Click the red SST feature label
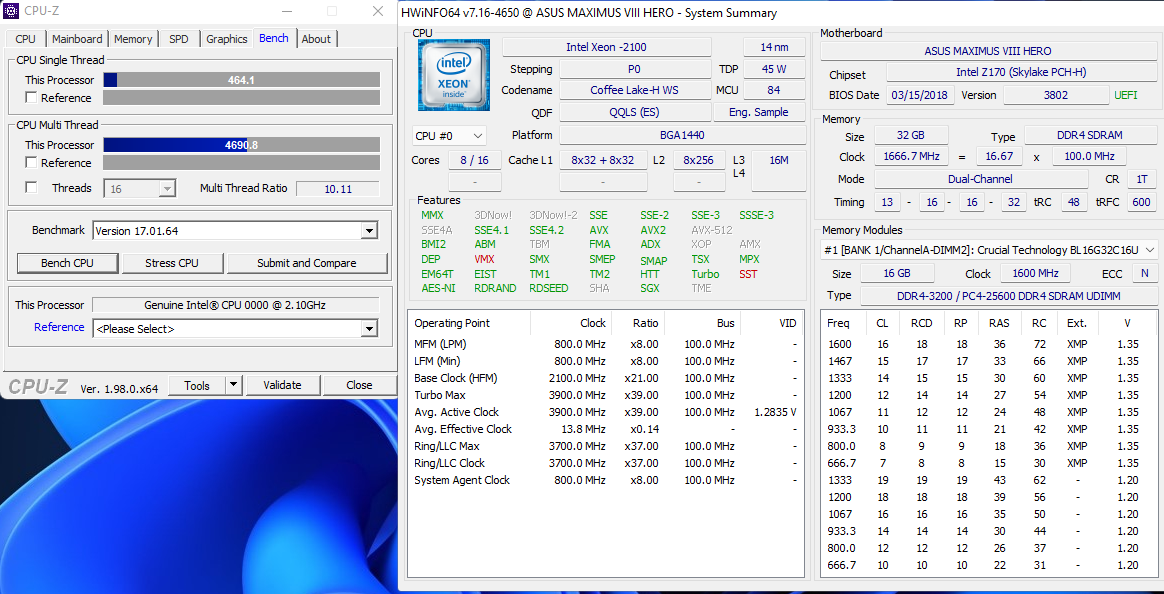This screenshot has height=594, width=1164. click(x=748, y=274)
